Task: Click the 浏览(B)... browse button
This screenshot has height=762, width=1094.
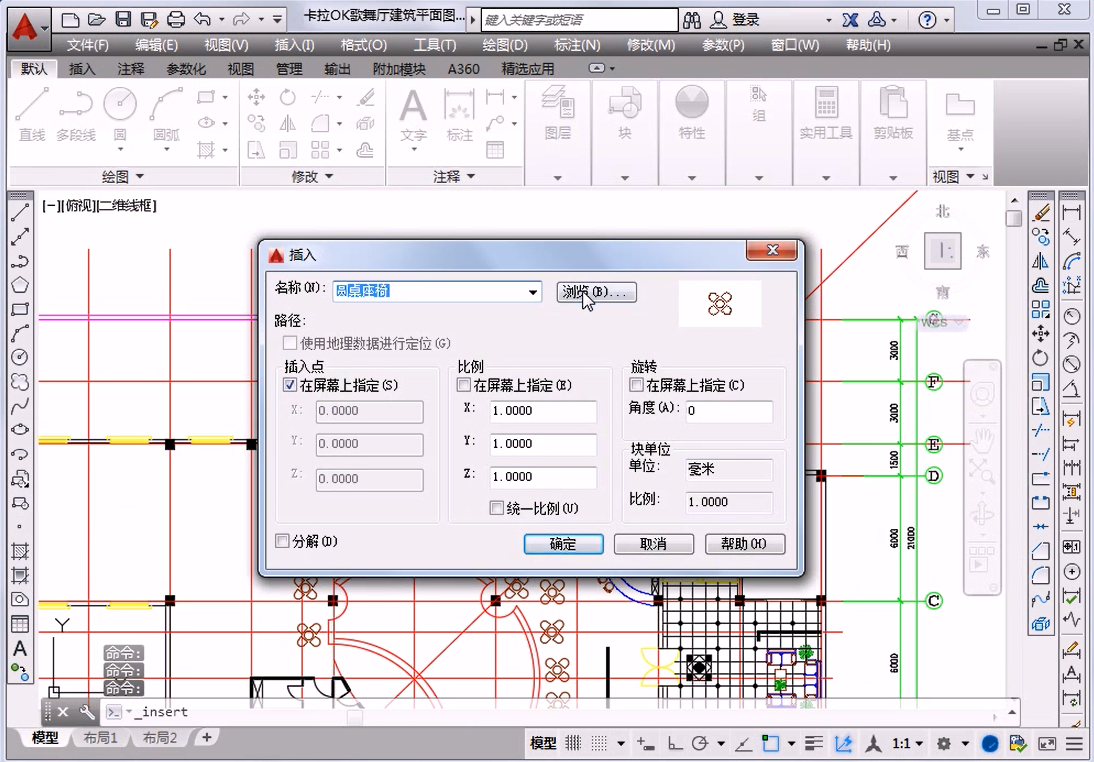Action: (597, 292)
